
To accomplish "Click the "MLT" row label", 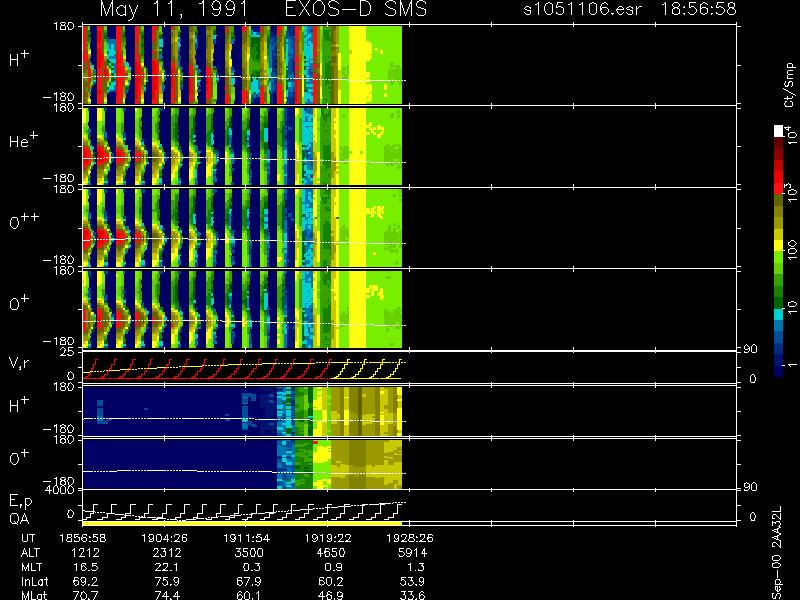I will [31, 567].
